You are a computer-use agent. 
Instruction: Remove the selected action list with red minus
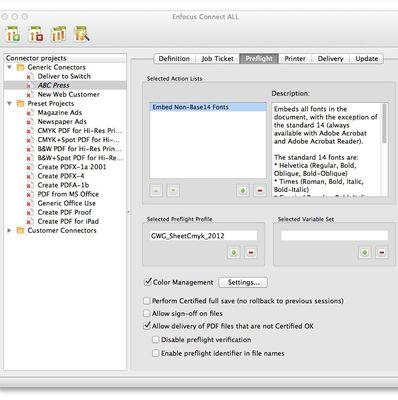[260, 191]
